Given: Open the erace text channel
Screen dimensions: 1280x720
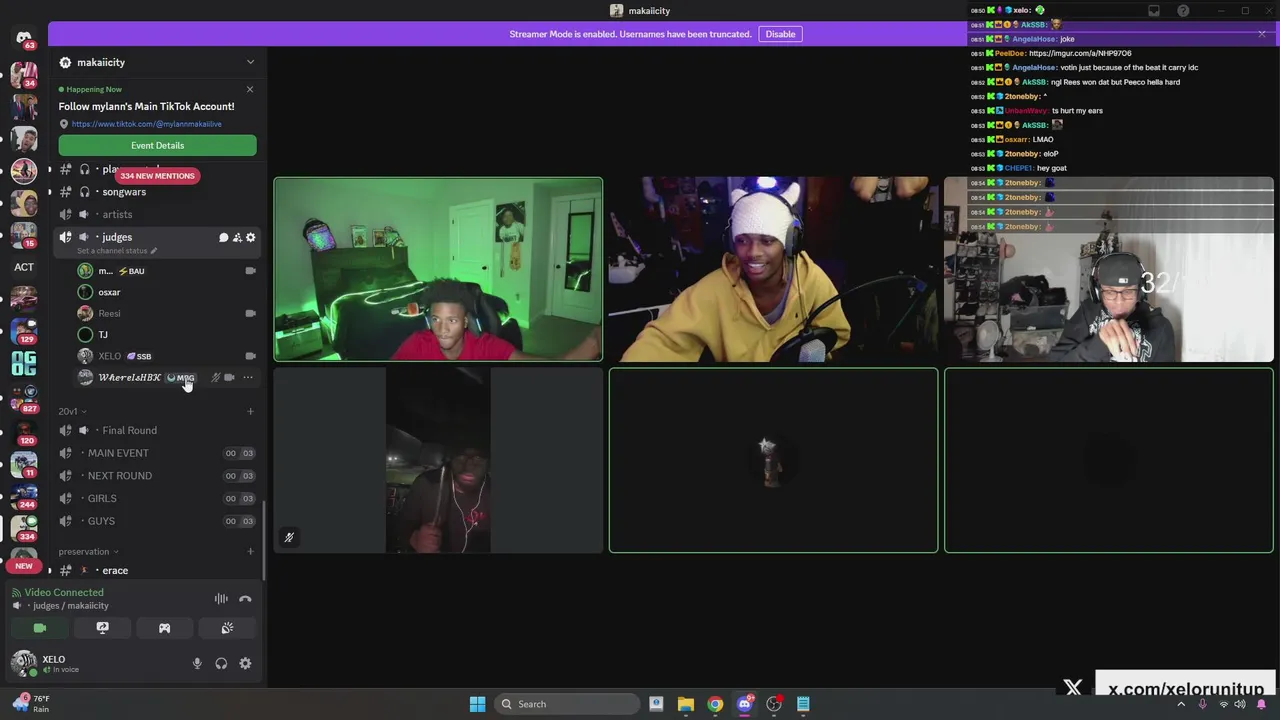Looking at the screenshot, I should click(x=157, y=570).
